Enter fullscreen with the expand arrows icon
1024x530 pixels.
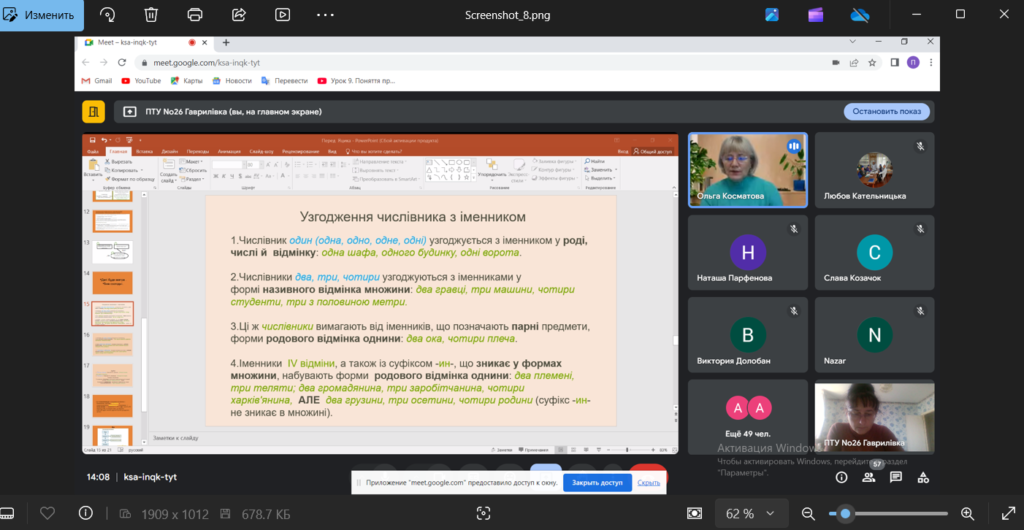point(1003,513)
